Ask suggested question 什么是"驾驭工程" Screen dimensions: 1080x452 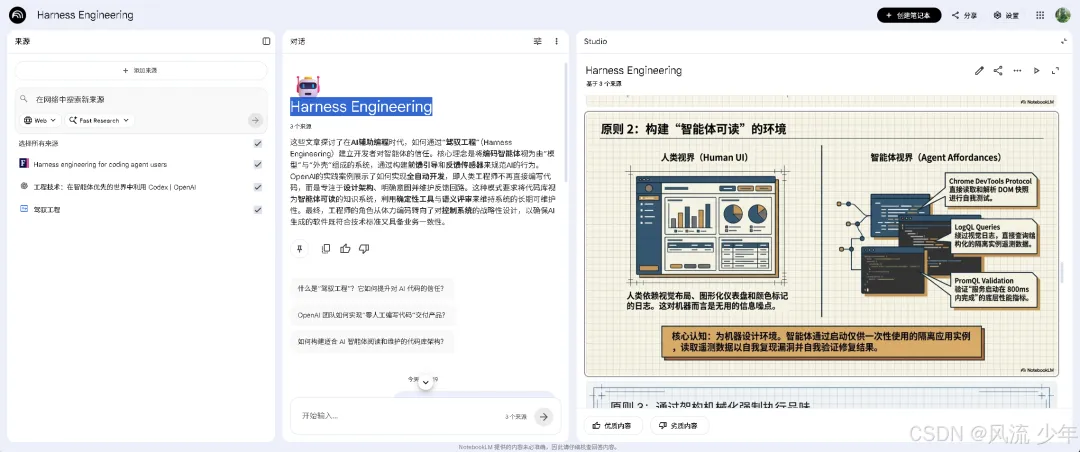(371, 289)
